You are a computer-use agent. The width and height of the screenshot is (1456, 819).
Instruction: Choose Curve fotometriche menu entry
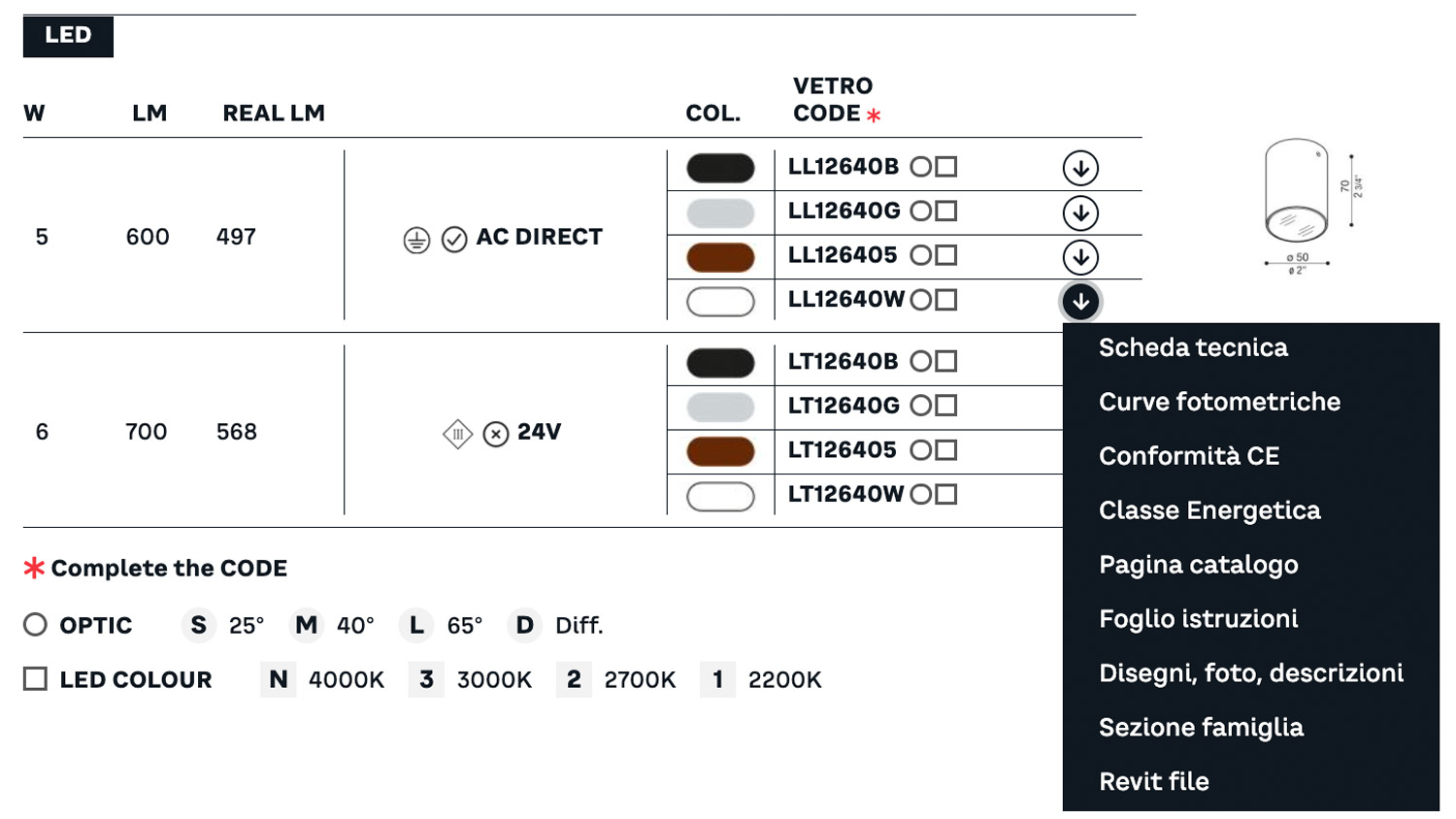[1219, 402]
